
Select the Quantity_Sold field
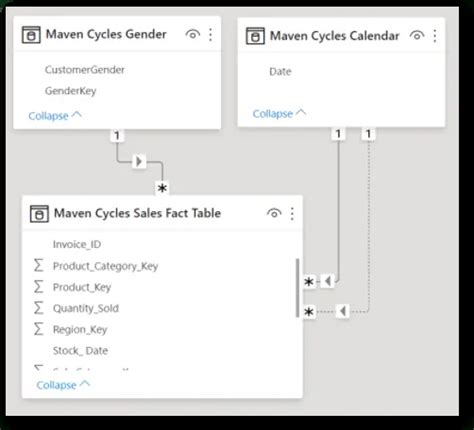click(x=86, y=308)
